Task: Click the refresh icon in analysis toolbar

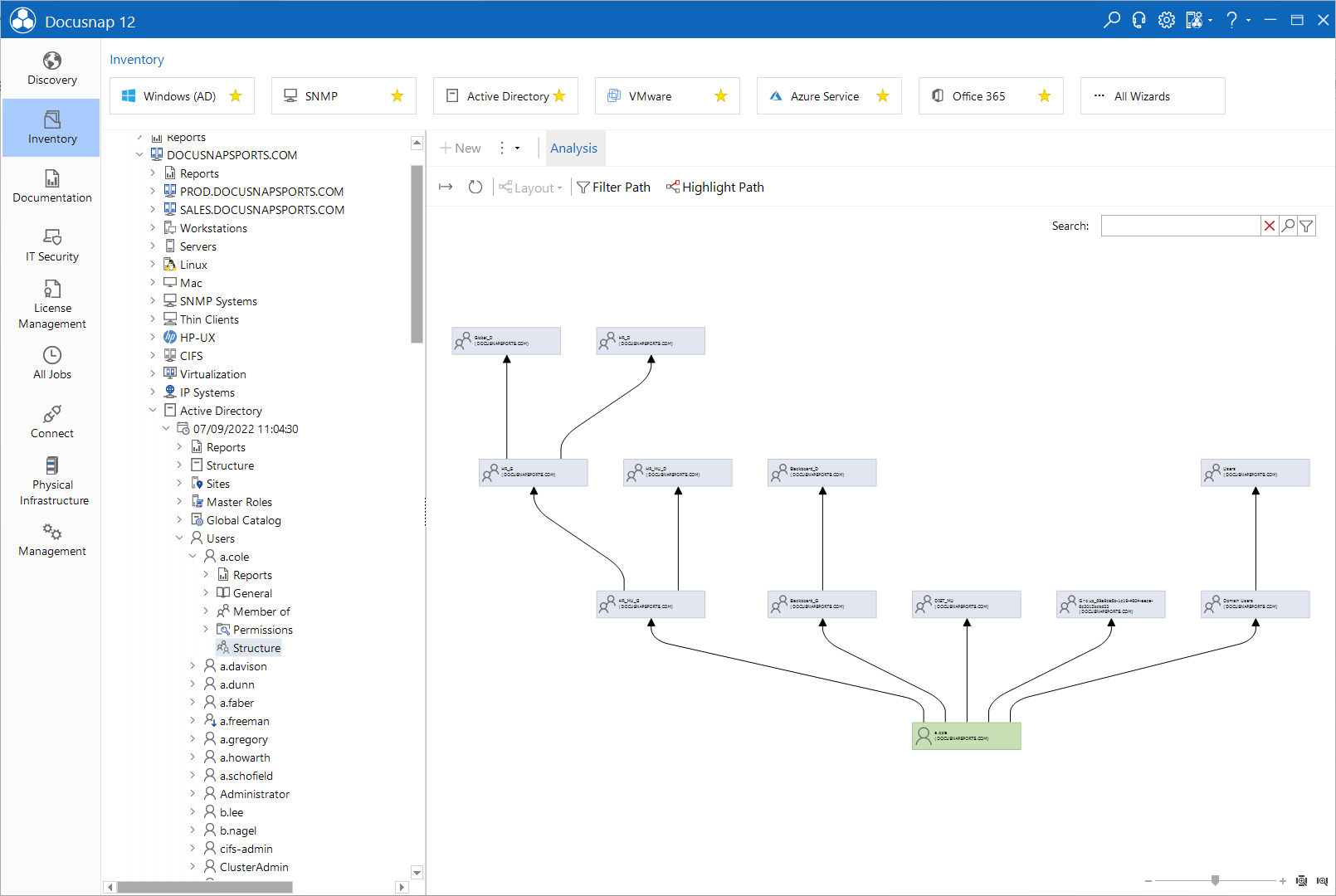Action: point(475,187)
